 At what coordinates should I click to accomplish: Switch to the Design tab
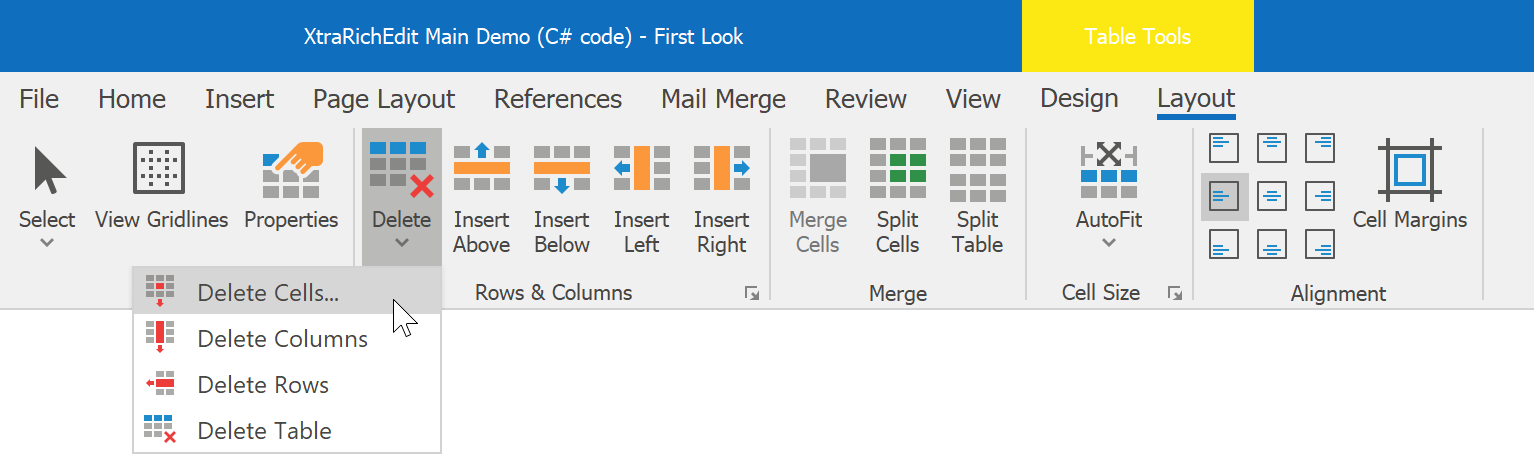[x=1079, y=99]
